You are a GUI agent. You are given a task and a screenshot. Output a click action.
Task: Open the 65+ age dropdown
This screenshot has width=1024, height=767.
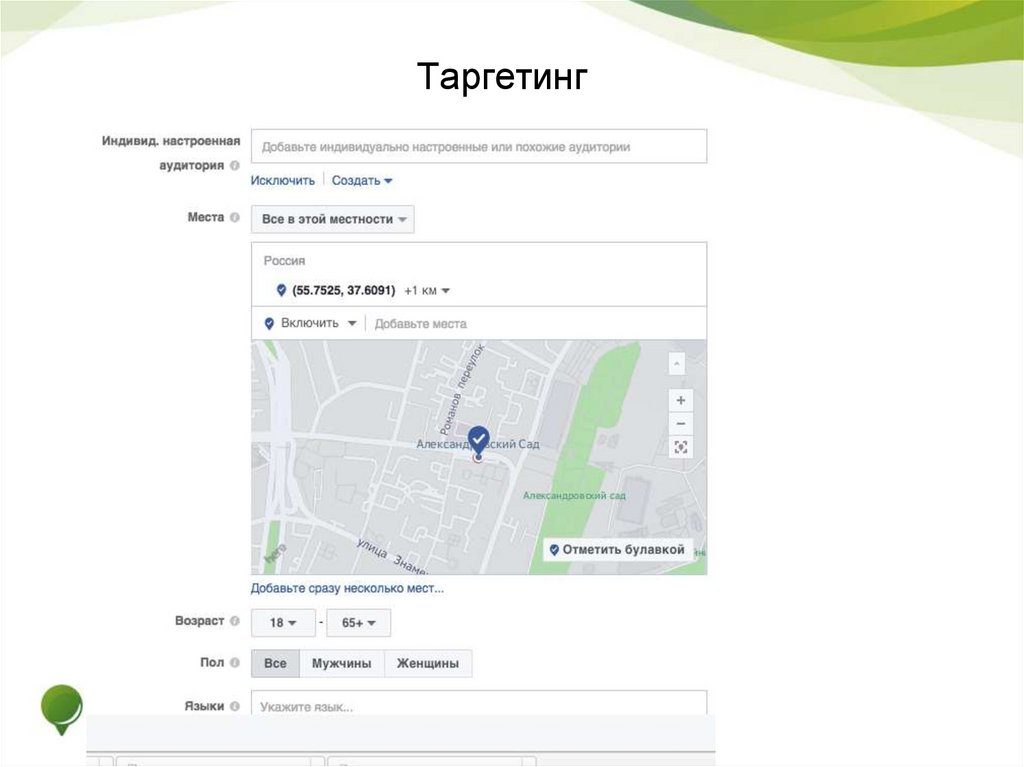coord(358,622)
